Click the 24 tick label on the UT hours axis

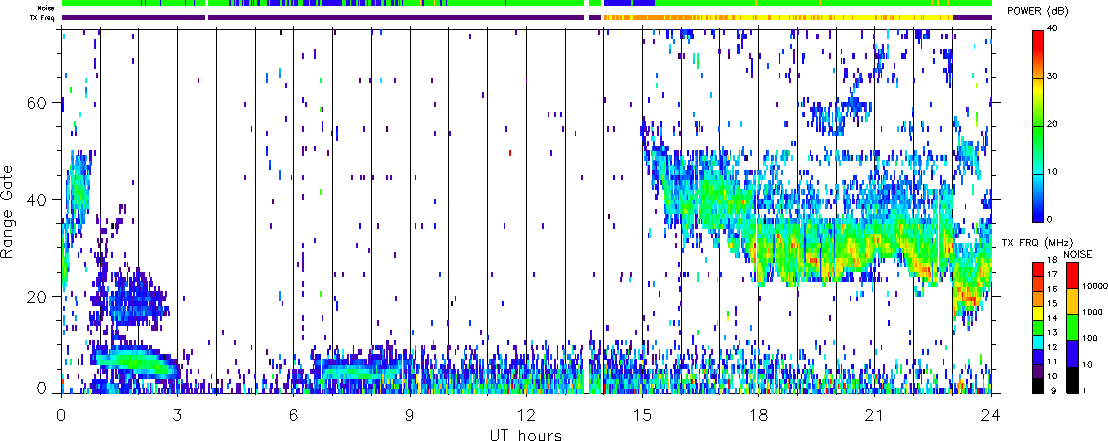[x=991, y=414]
